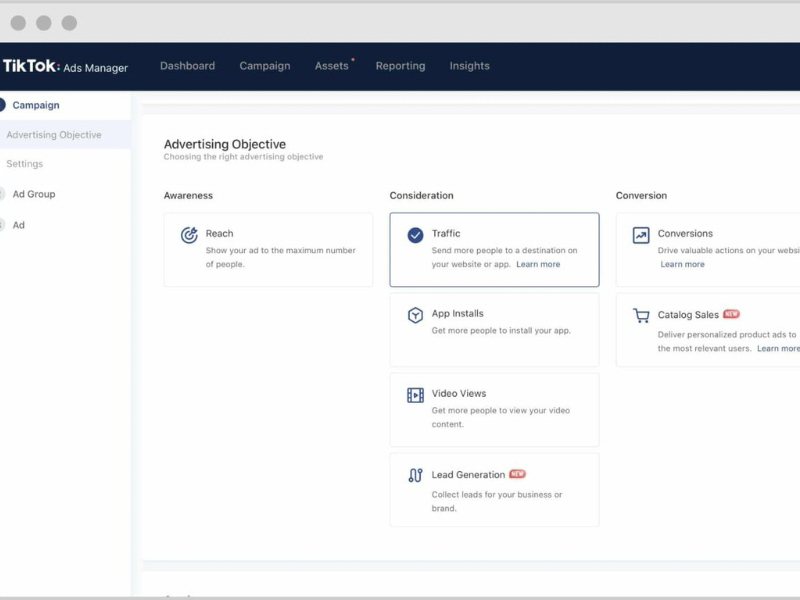Select the Traffic objective checkmark

pyautogui.click(x=415, y=235)
